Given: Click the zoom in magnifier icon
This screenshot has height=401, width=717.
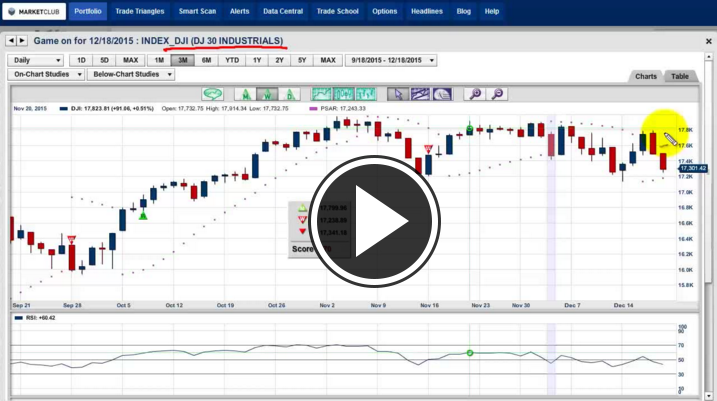Looking at the screenshot, I should click(475, 94).
